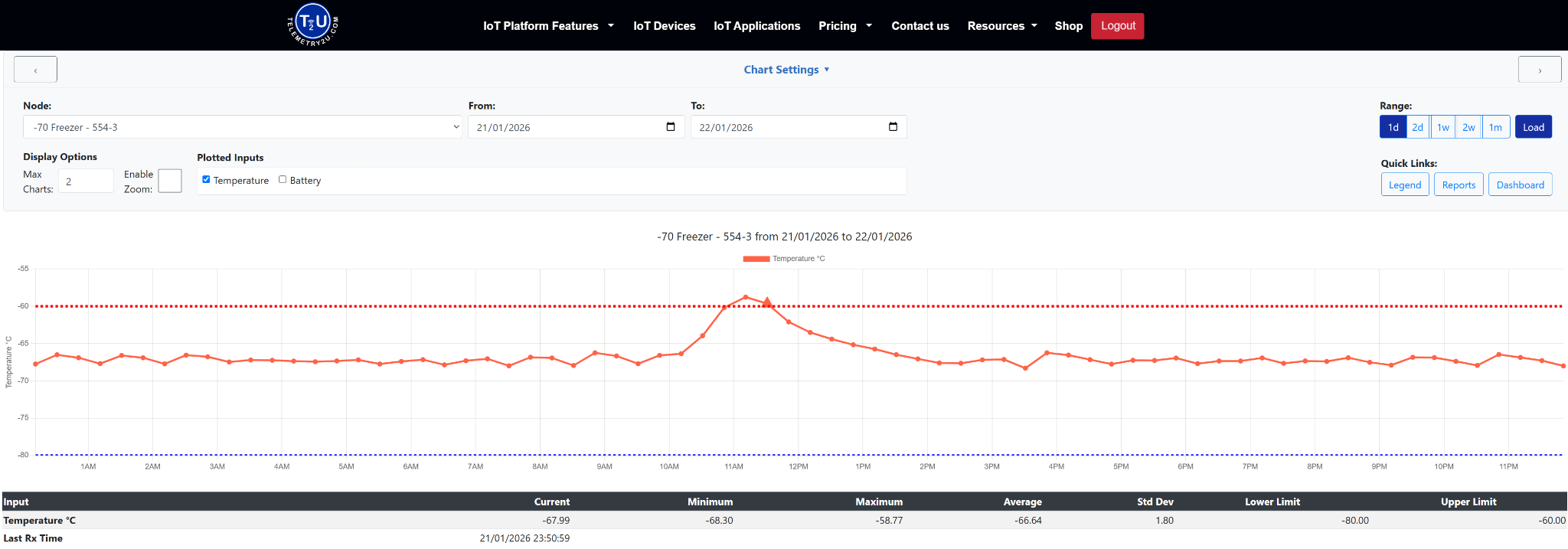
Task: Go to previous chart with left arrow
Action: [x=35, y=70]
